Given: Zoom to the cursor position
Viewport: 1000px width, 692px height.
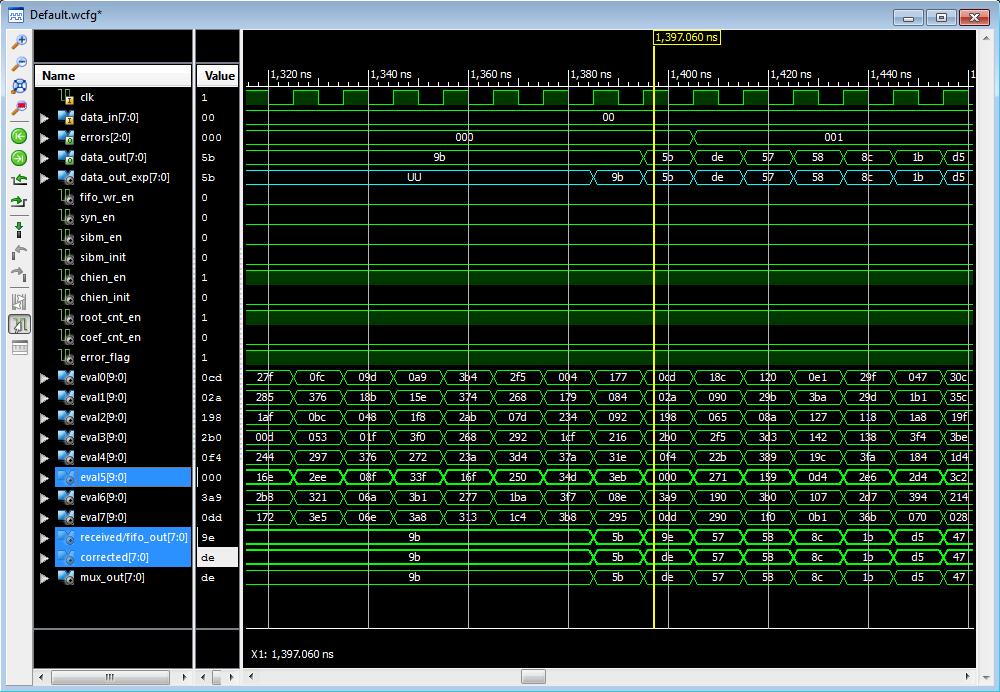Looking at the screenshot, I should (20, 107).
